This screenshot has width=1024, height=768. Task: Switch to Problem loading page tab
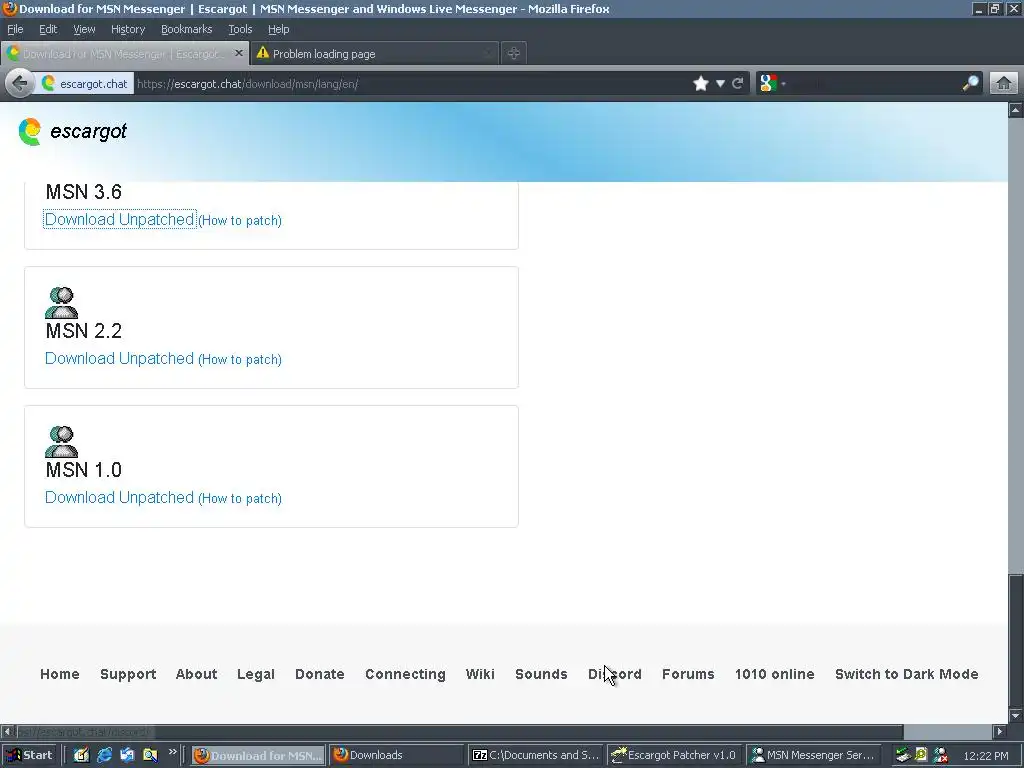(x=375, y=54)
